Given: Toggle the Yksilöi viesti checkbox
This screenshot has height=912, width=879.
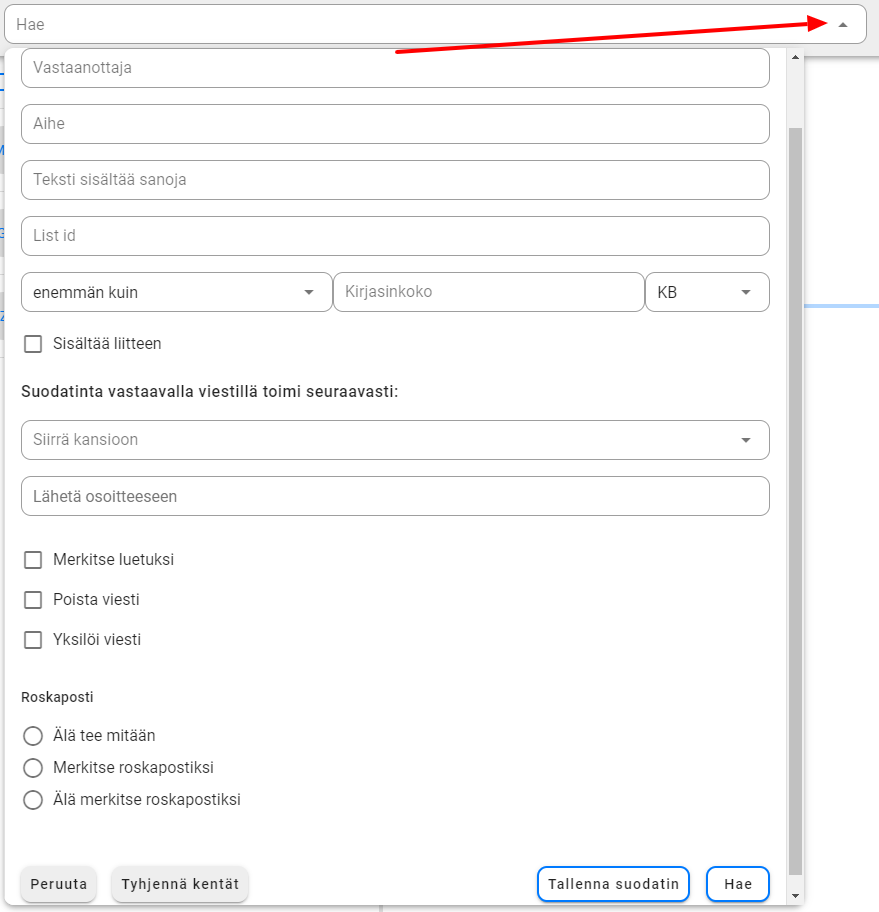Looking at the screenshot, I should point(33,640).
